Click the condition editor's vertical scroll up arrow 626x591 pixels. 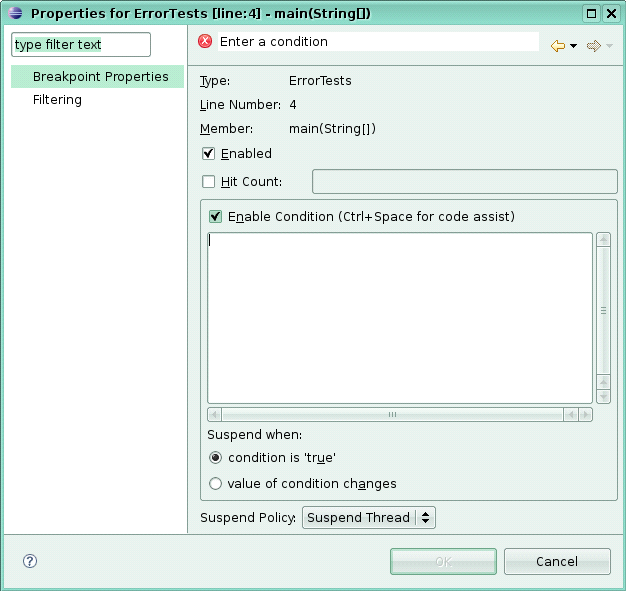[603, 240]
